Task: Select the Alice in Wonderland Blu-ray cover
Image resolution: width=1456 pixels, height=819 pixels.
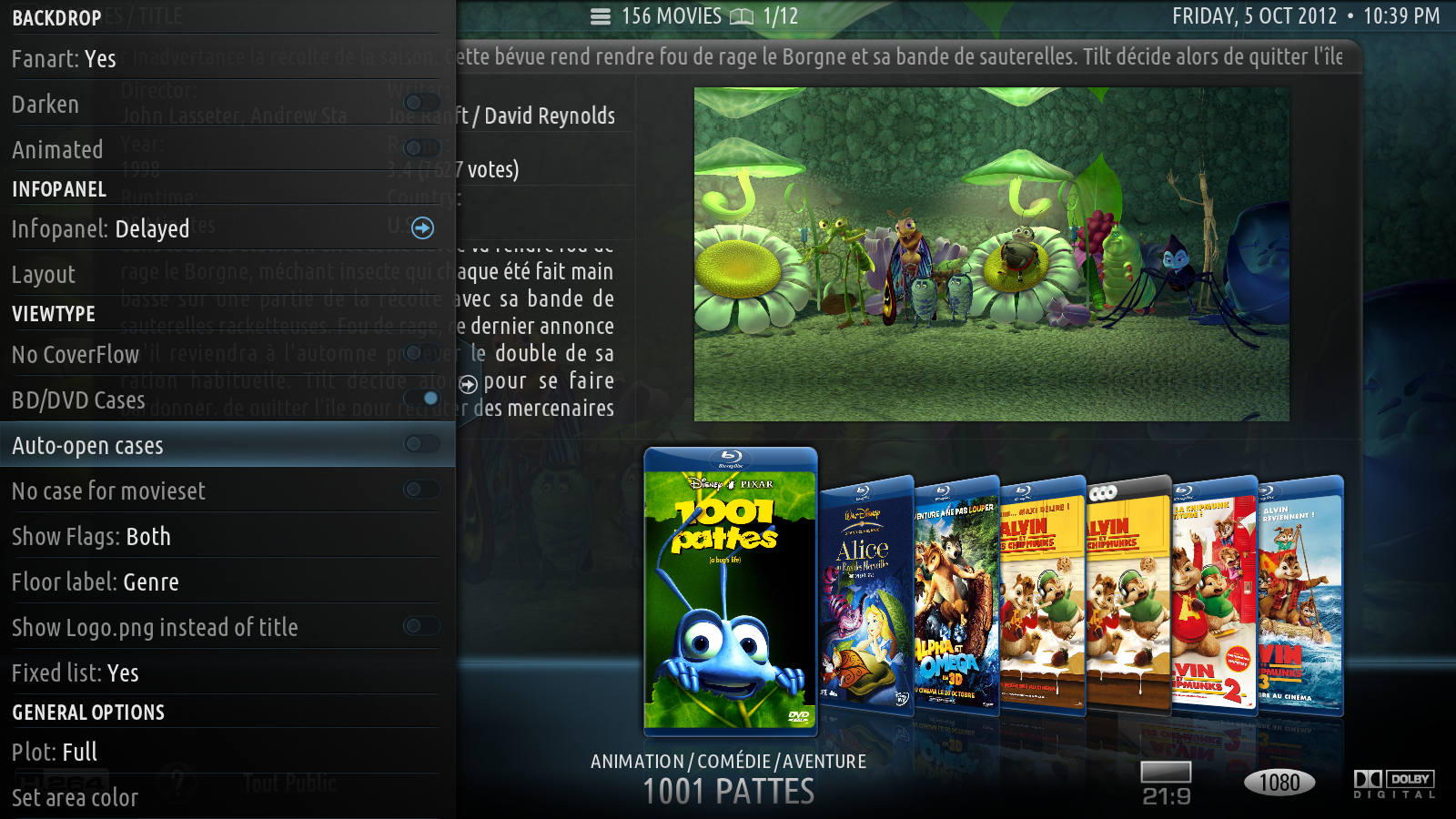Action: click(x=866, y=596)
